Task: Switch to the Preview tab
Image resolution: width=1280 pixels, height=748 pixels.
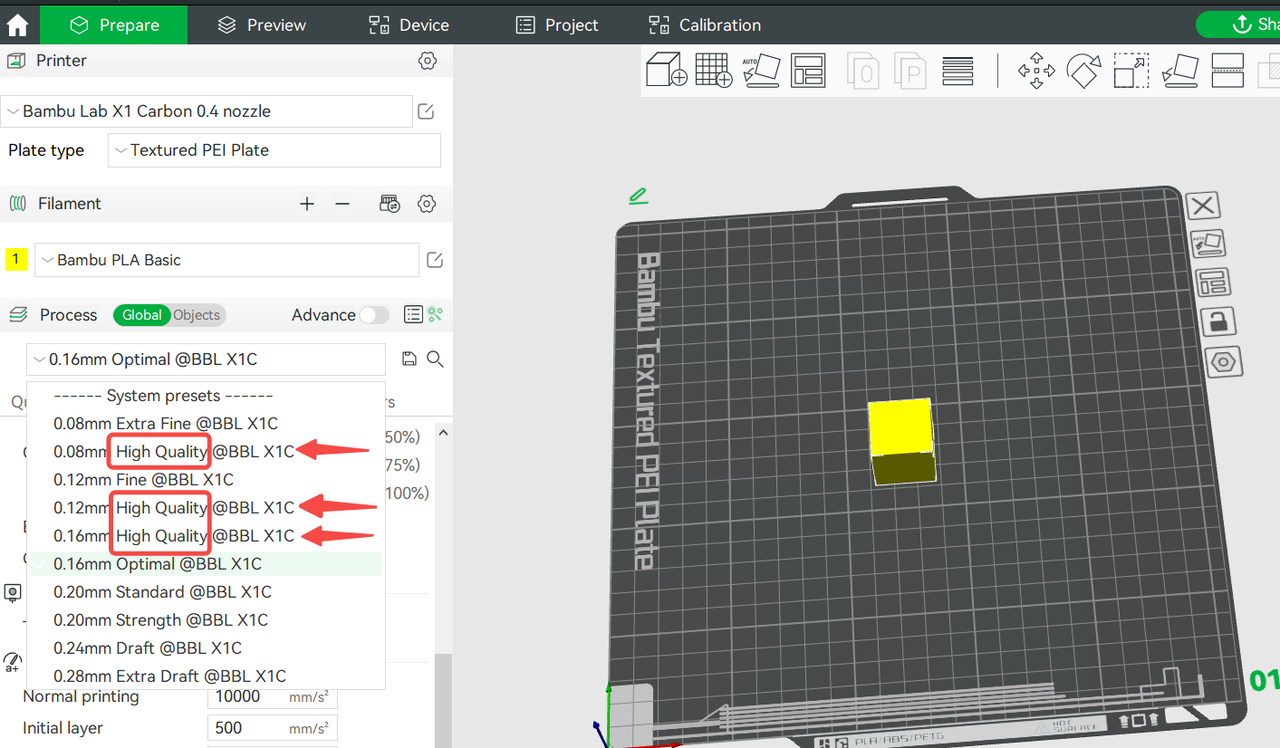Action: point(262,25)
